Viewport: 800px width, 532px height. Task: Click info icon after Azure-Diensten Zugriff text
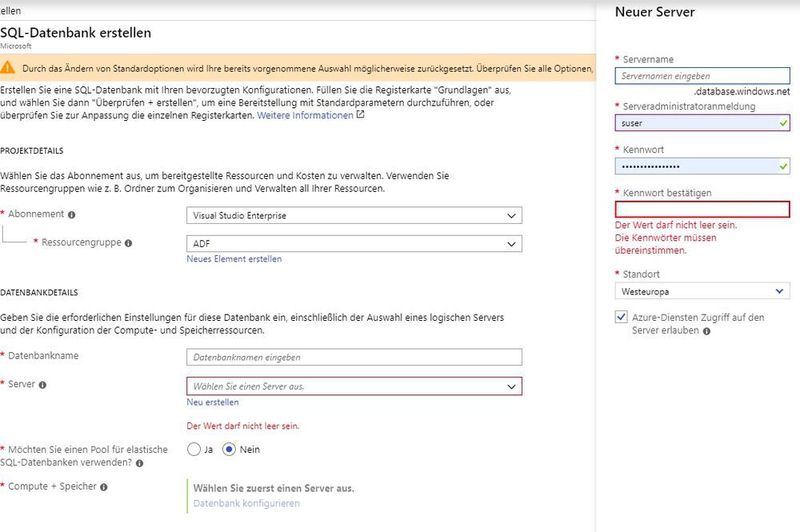click(x=707, y=331)
